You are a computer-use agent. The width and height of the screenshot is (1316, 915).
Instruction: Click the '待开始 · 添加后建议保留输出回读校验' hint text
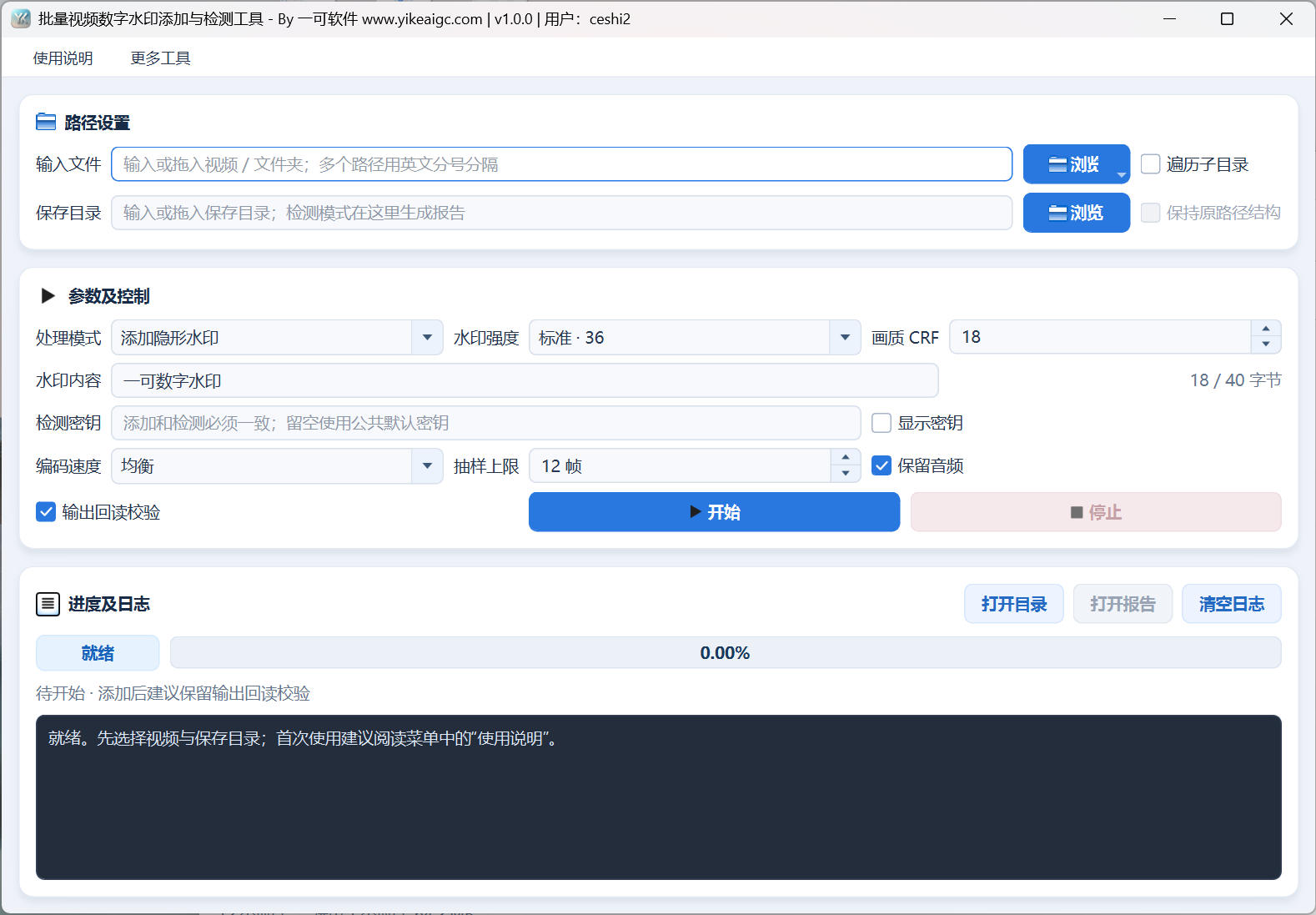(x=173, y=693)
